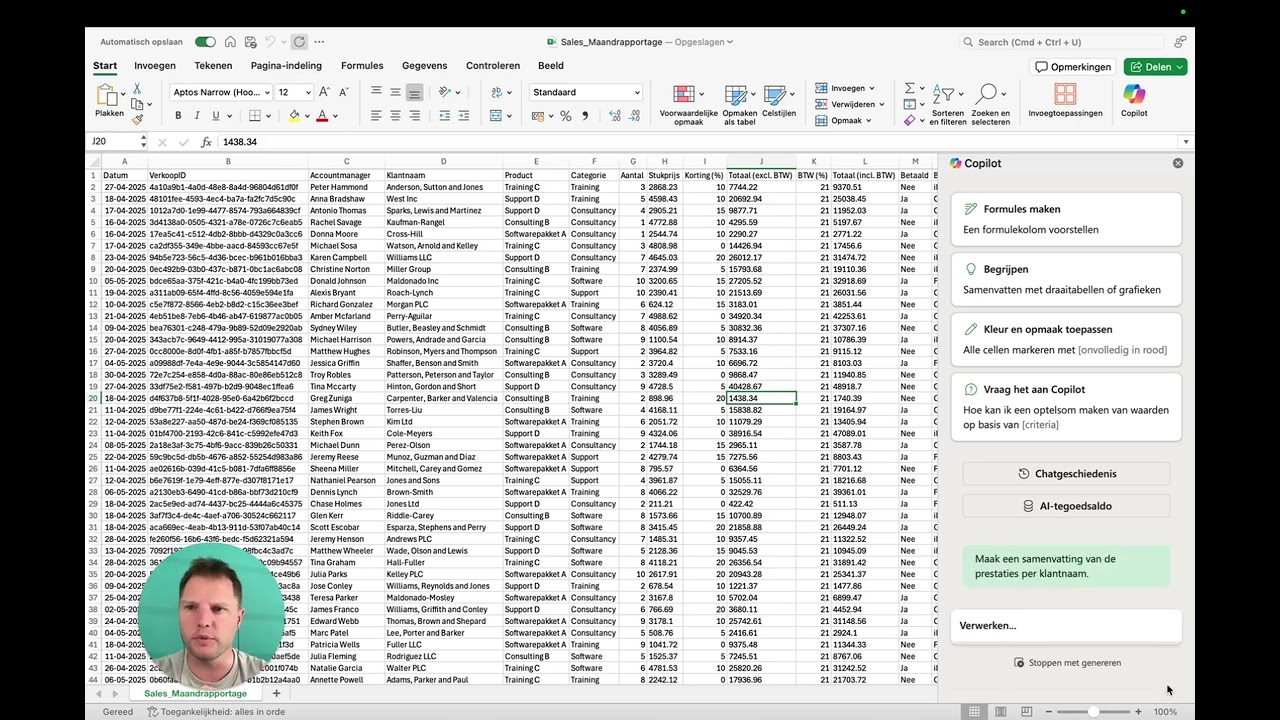Viewport: 1280px width, 720px height.
Task: Click the Chatgeschiedenis button in Copilot pane
Action: click(x=1066, y=474)
